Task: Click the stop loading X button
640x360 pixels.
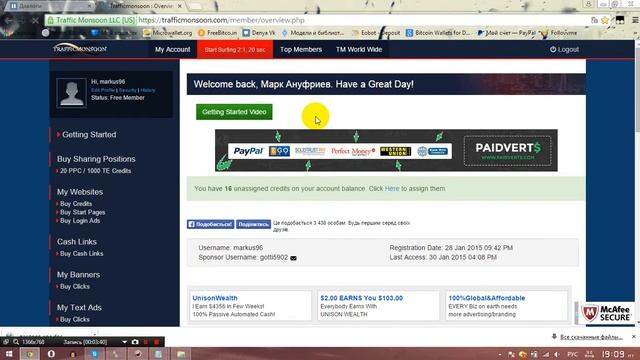Action: pos(35,20)
